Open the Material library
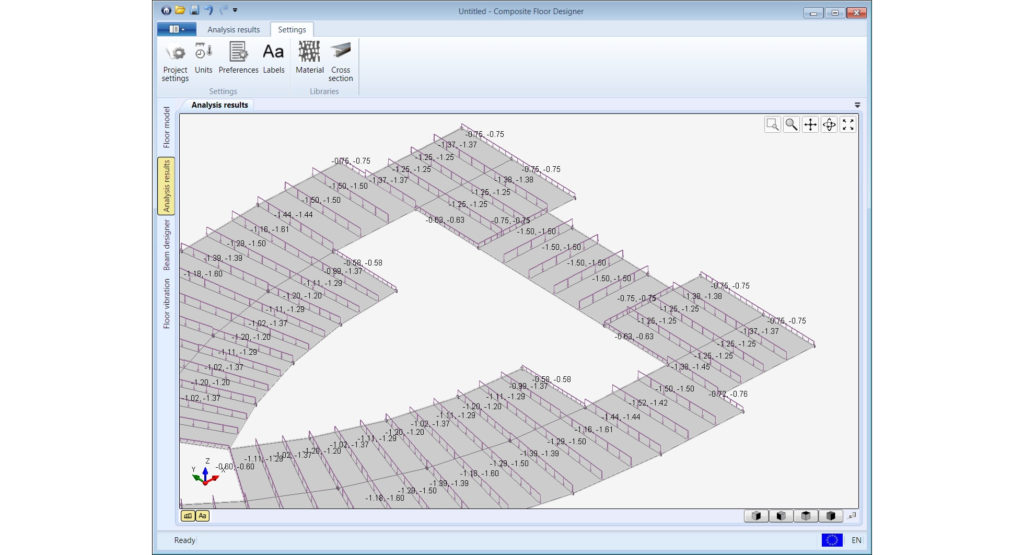Viewport: 1024px width, 555px height. pos(310,58)
